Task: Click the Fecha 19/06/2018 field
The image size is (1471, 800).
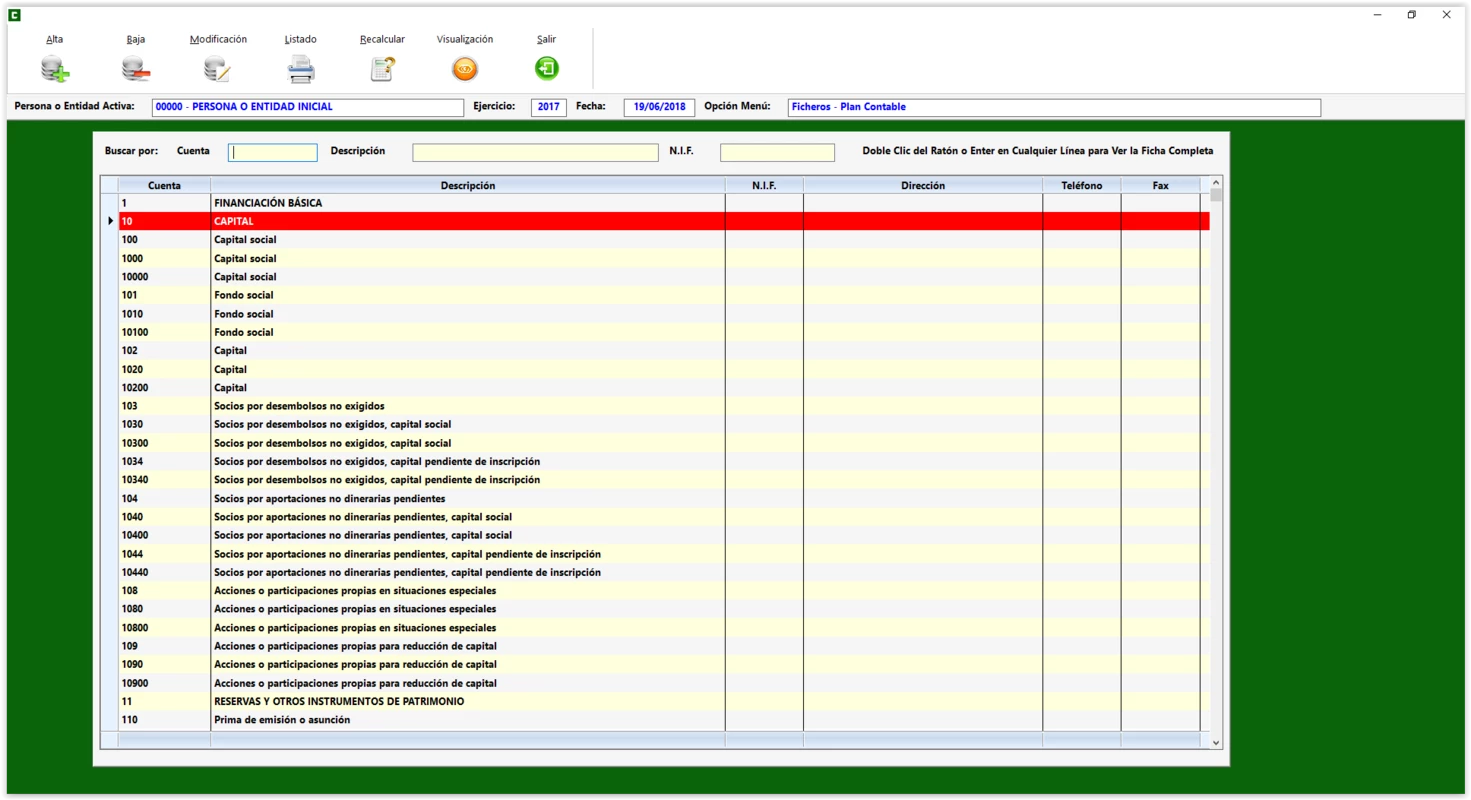Action: pyautogui.click(x=659, y=107)
